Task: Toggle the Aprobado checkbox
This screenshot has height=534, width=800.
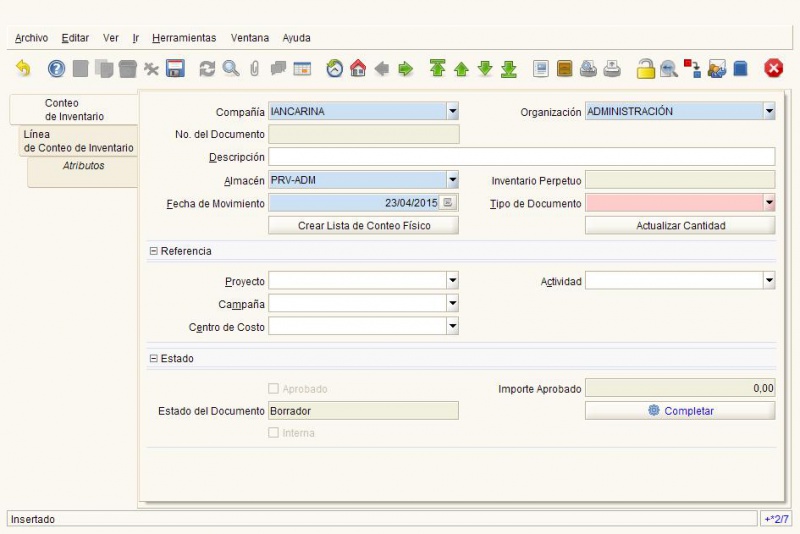Action: [273, 389]
